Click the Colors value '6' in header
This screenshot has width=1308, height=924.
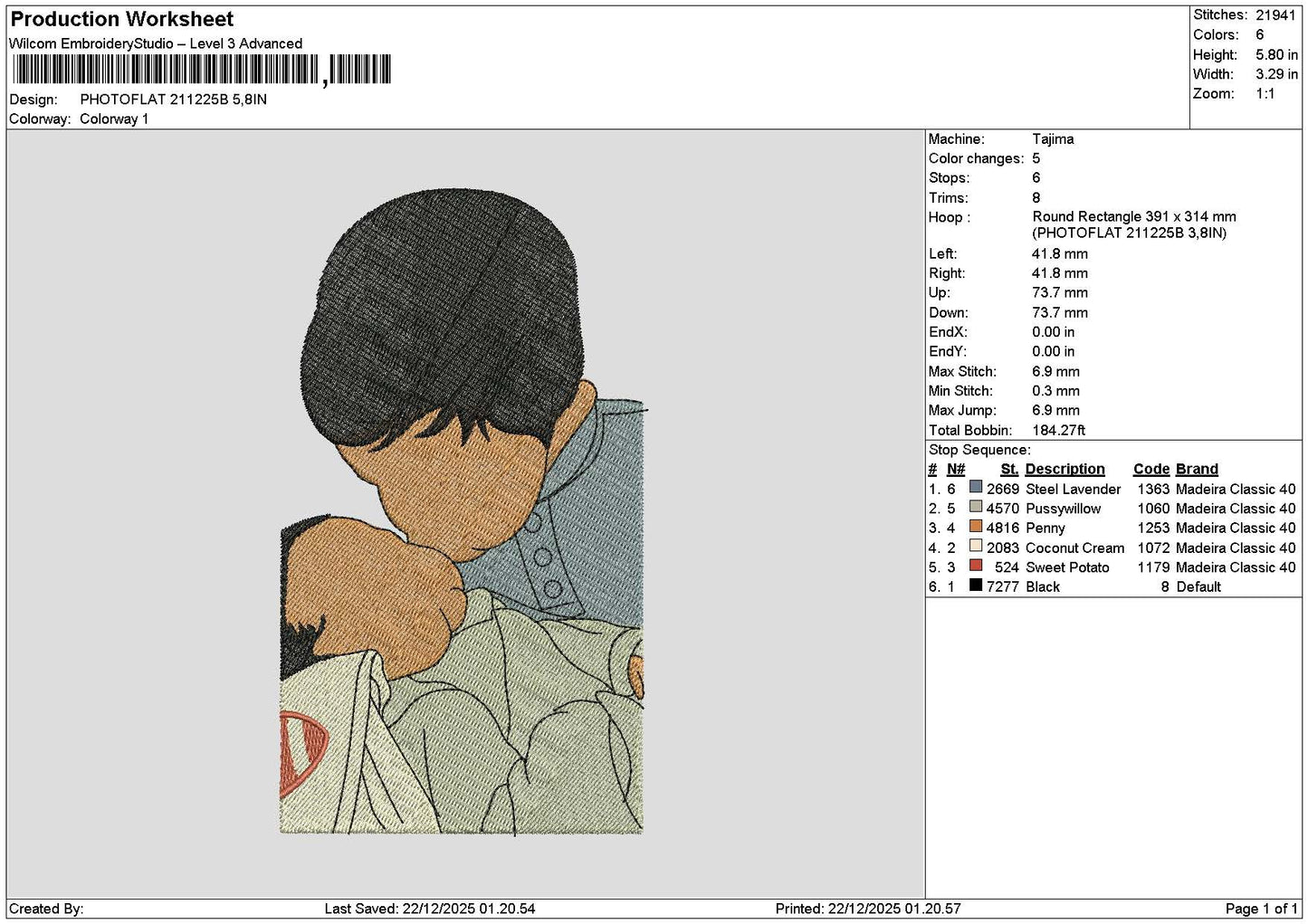[1260, 34]
